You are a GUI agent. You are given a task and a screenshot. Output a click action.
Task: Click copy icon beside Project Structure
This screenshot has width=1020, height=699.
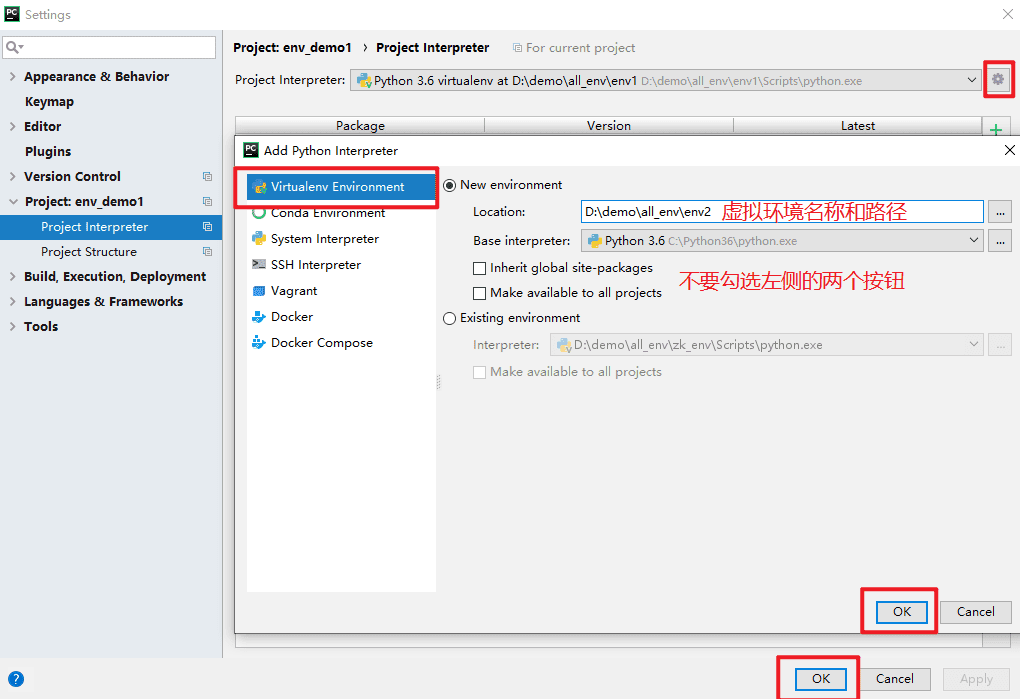[208, 252]
